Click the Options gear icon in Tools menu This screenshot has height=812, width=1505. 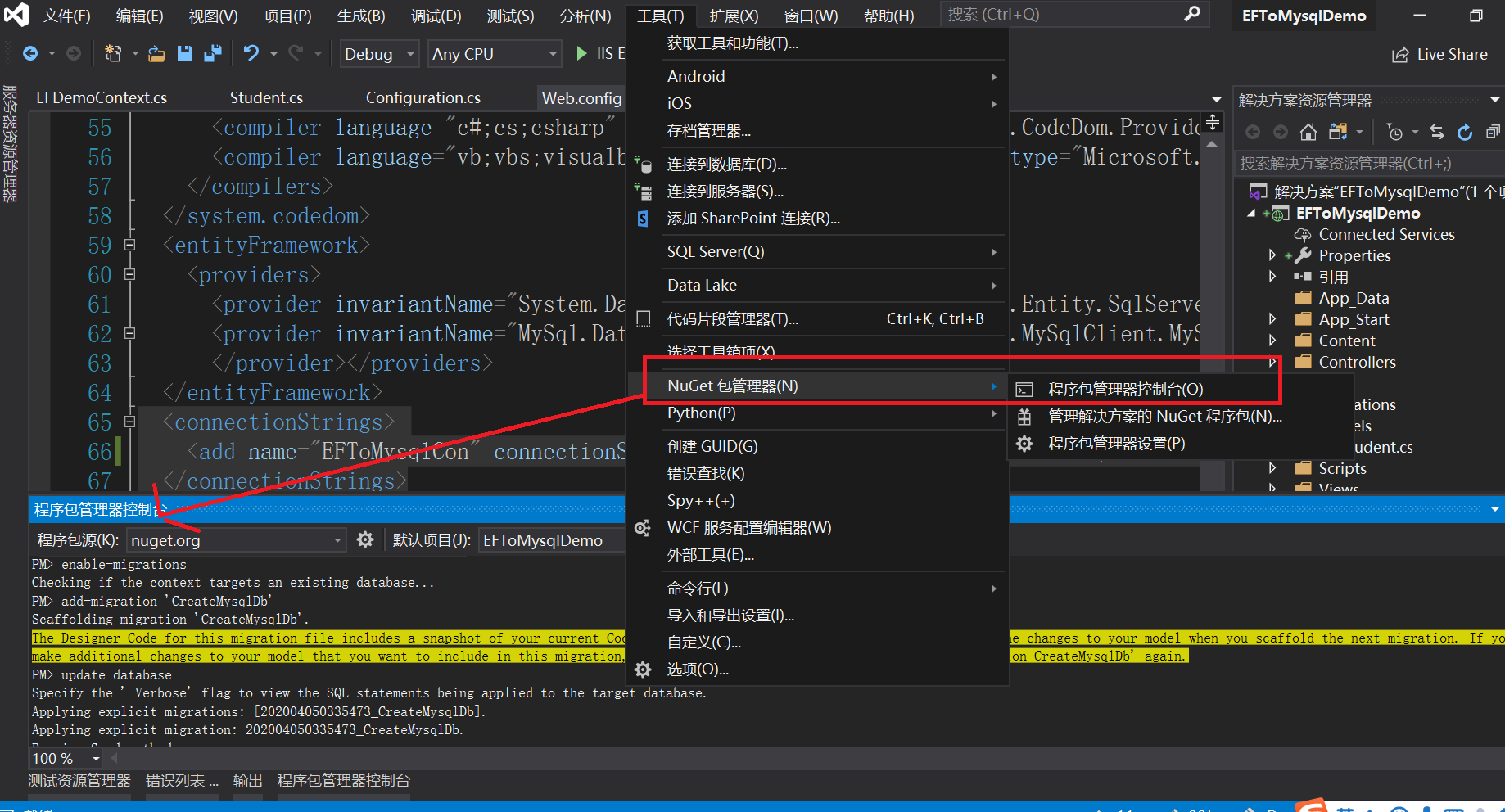pyautogui.click(x=643, y=670)
